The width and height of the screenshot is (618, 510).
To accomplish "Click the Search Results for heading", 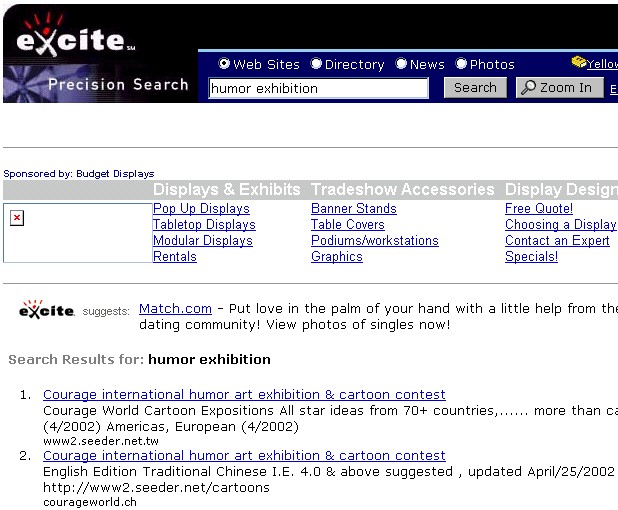I will pyautogui.click(x=140, y=359).
